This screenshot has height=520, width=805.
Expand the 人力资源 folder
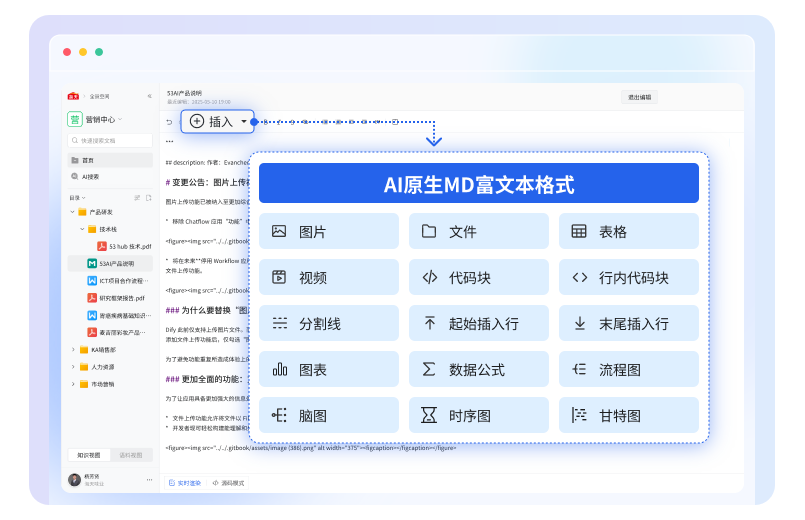tap(73, 367)
